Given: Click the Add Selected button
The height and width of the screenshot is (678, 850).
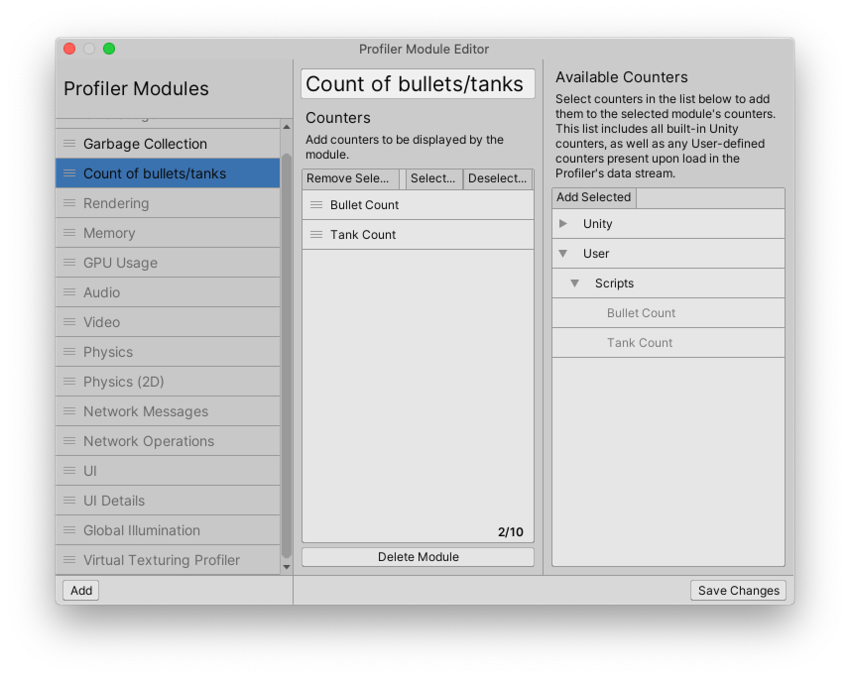Looking at the screenshot, I should [x=593, y=197].
